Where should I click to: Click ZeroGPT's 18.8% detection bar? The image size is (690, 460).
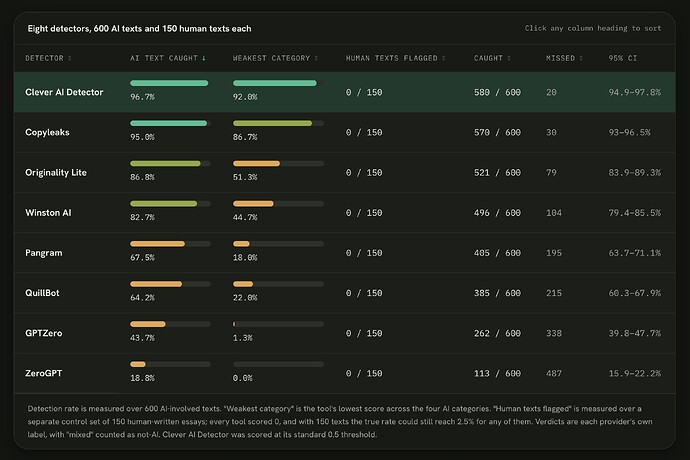coord(170,364)
